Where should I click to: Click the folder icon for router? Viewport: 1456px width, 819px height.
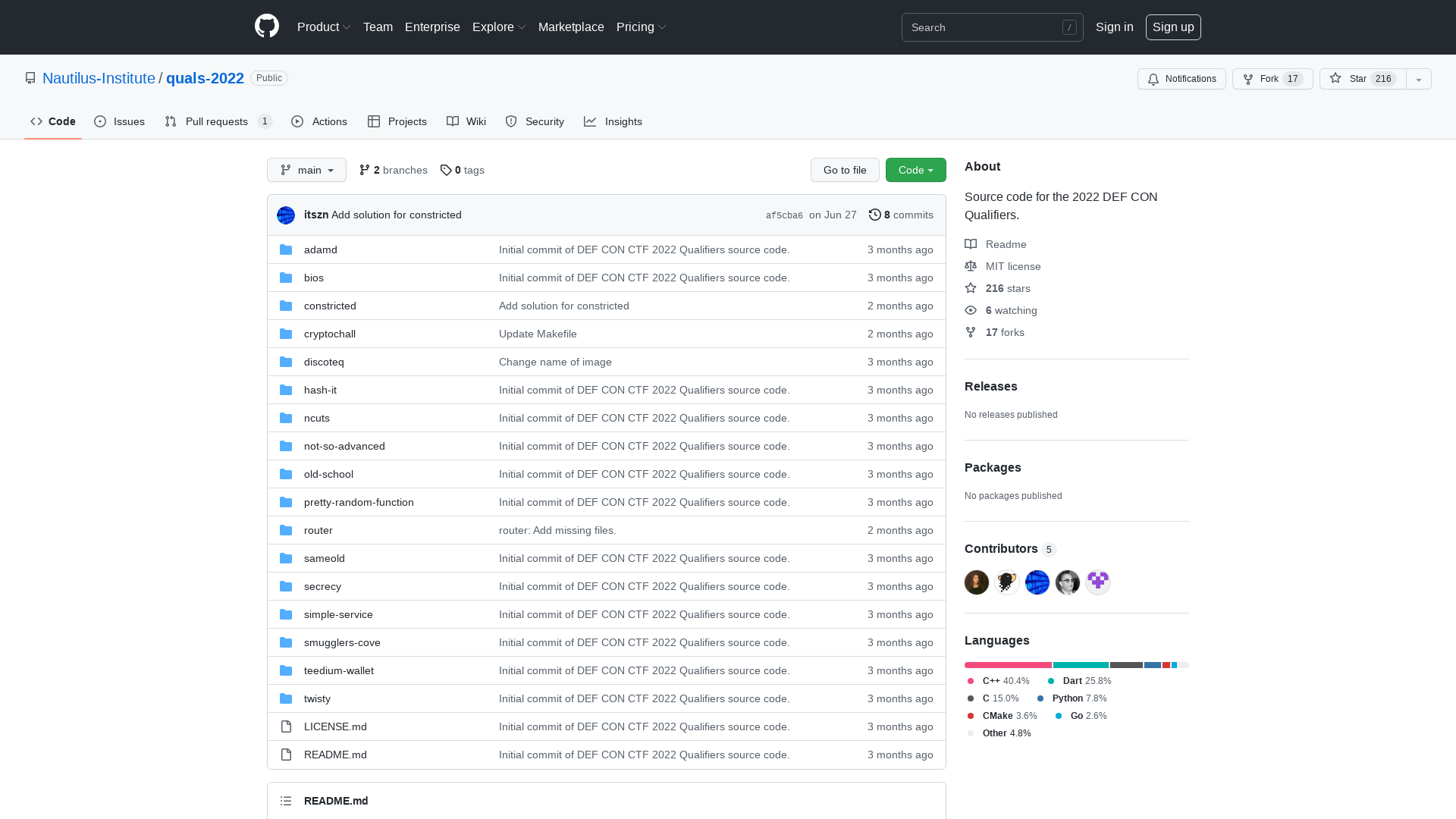(x=286, y=530)
